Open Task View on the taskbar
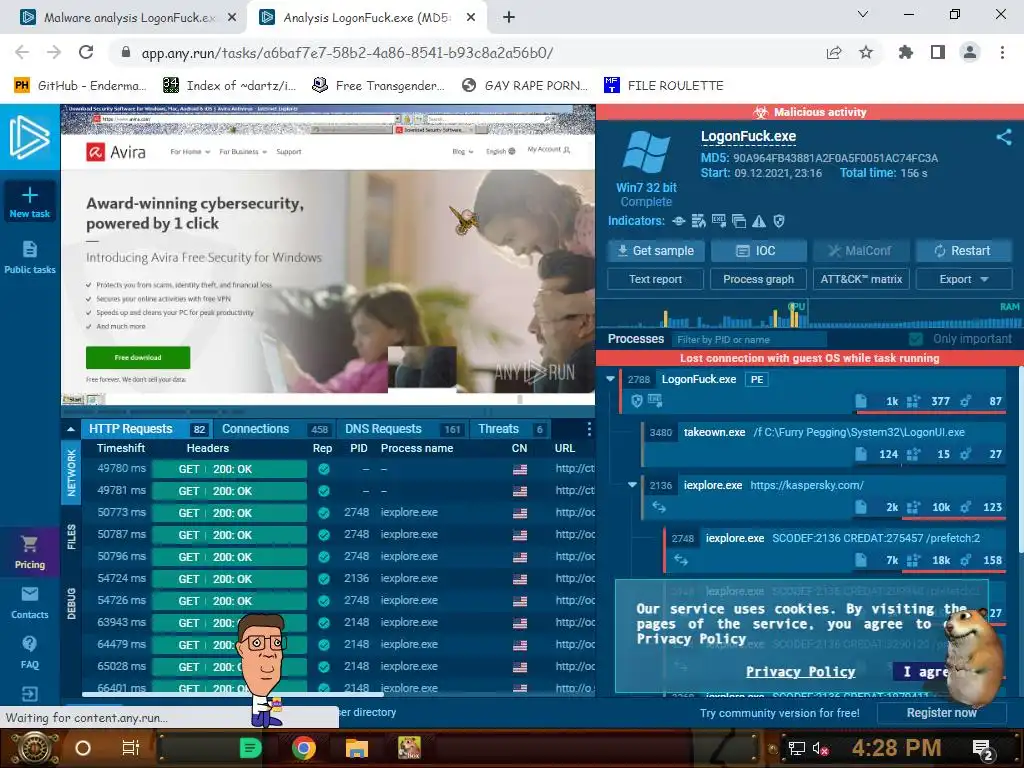 (131, 748)
